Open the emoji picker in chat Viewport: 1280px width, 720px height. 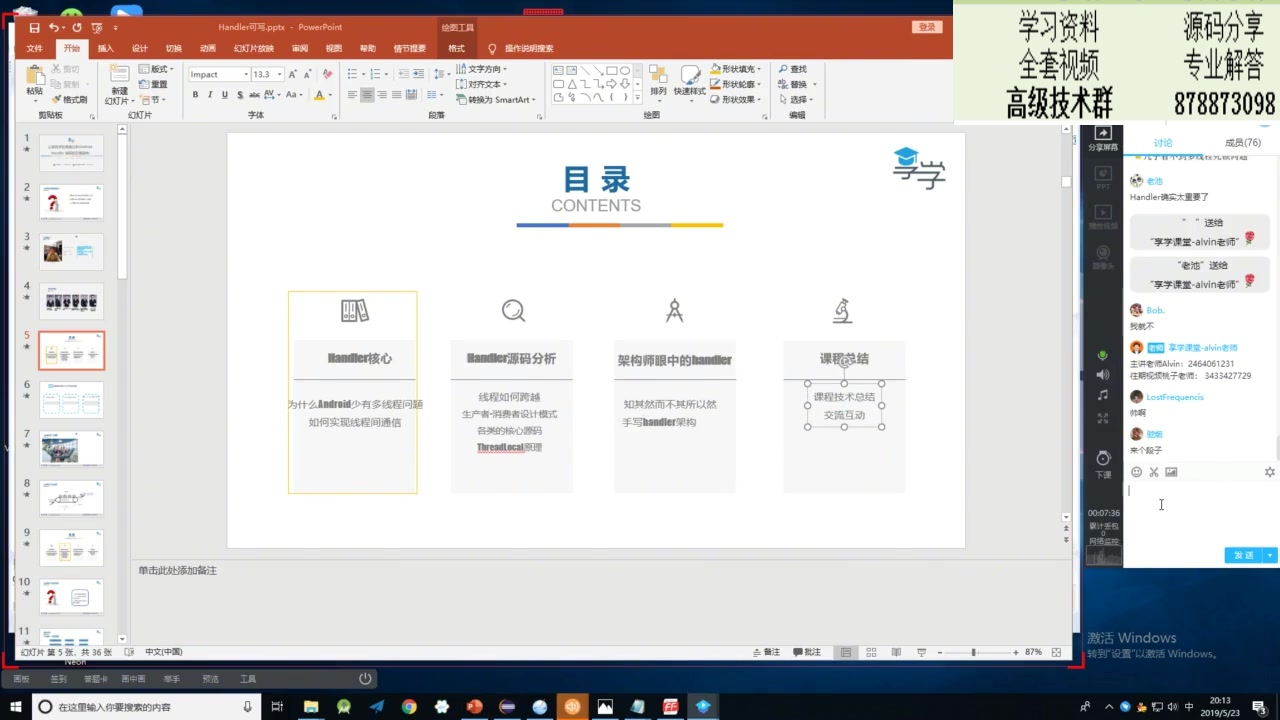click(x=1136, y=472)
